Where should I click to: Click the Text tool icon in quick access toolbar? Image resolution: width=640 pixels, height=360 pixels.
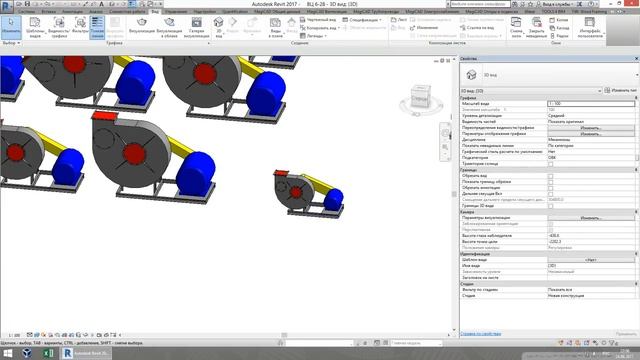tap(102, 4)
